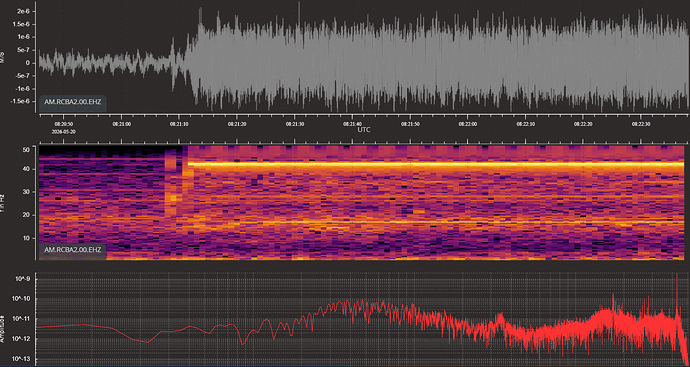Click the 08:21:00 time axis label

pyautogui.click(x=121, y=125)
